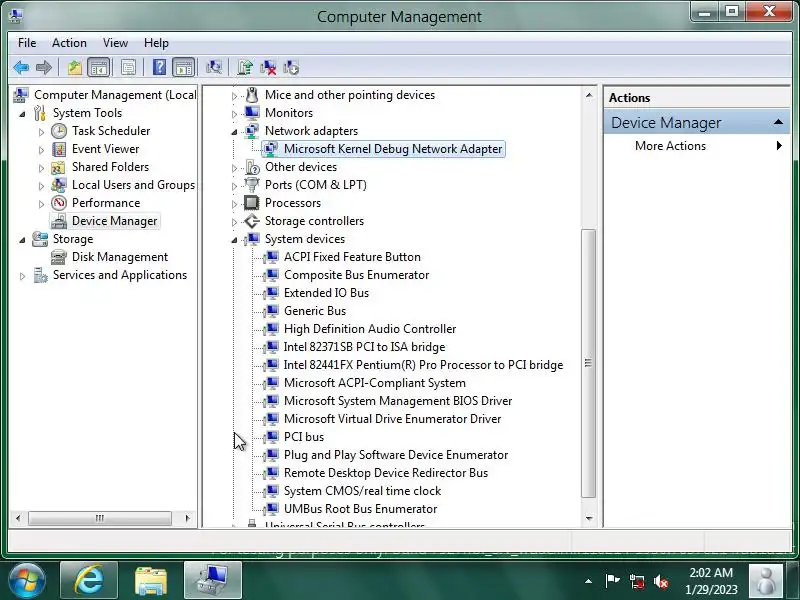
Task: Click the Storage controllers icon
Action: tap(252, 221)
